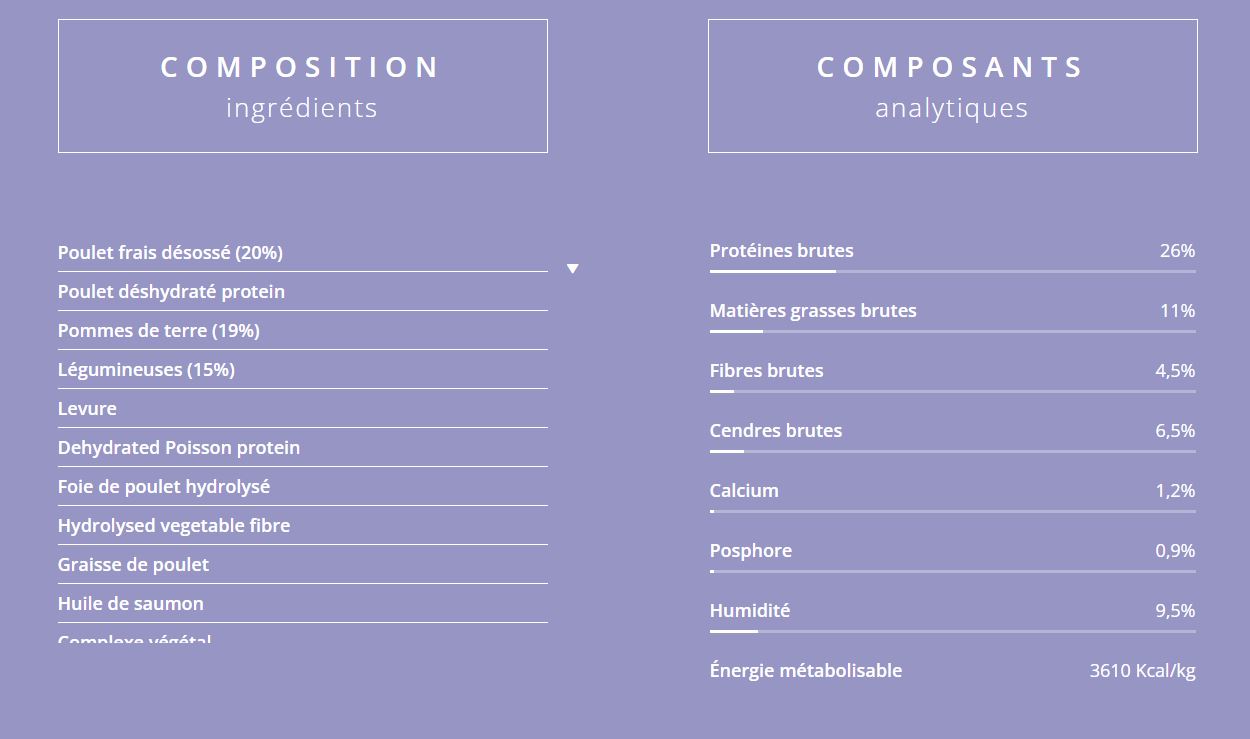Viewport: 1250px width, 739px height.
Task: Click the 3610 Kcal/kg energy value
Action: pos(1142,671)
